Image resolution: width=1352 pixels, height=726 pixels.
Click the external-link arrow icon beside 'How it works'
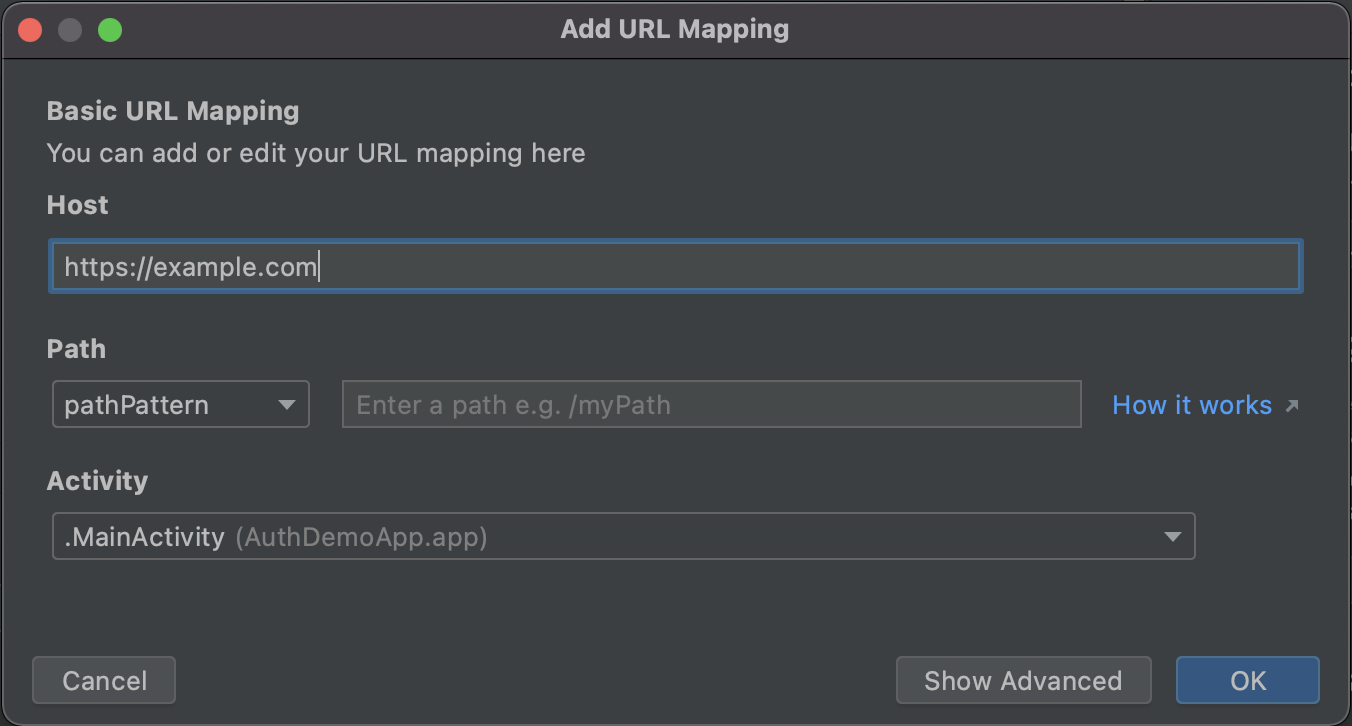[x=1291, y=406]
